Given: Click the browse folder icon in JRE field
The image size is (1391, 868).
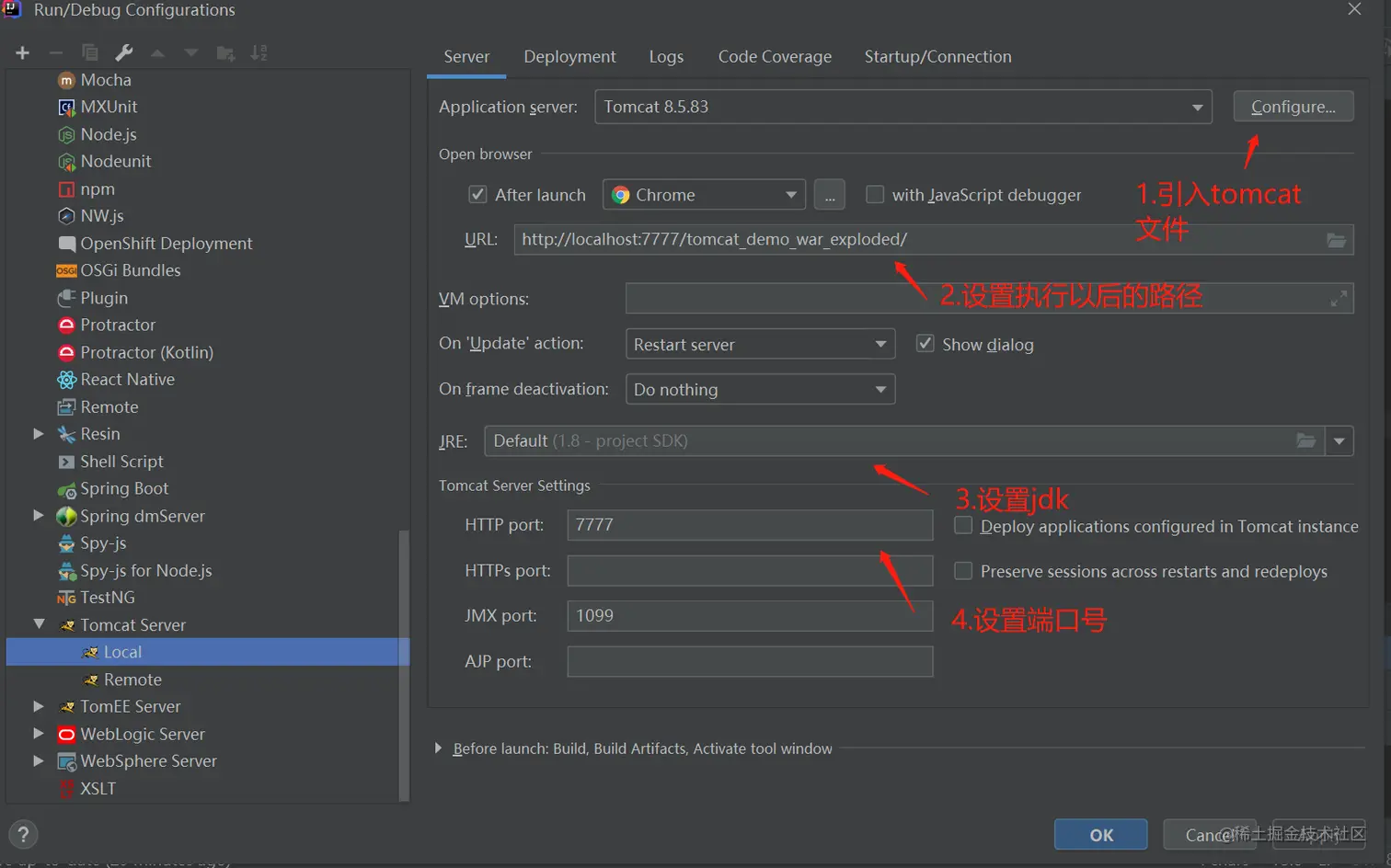Looking at the screenshot, I should pos(1305,441).
